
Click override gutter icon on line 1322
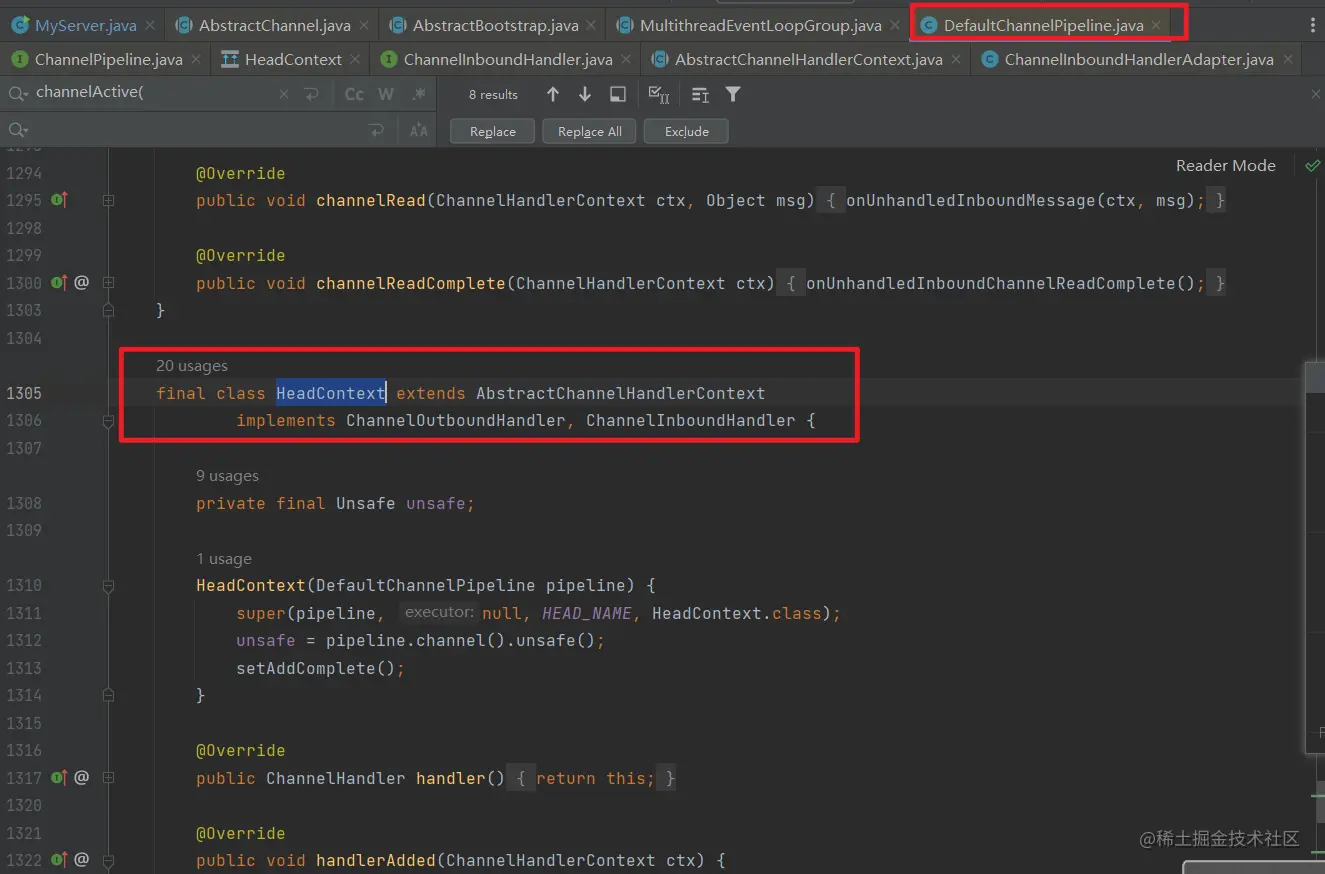click(x=59, y=860)
